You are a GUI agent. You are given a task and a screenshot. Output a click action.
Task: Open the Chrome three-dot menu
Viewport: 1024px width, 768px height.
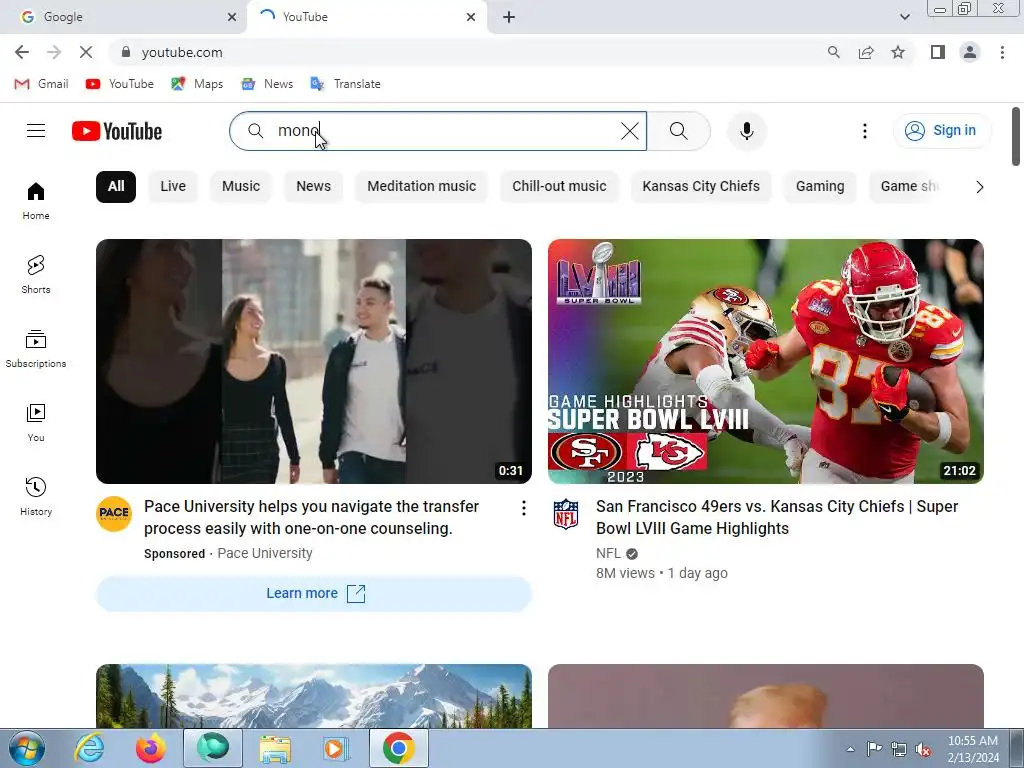[1002, 52]
